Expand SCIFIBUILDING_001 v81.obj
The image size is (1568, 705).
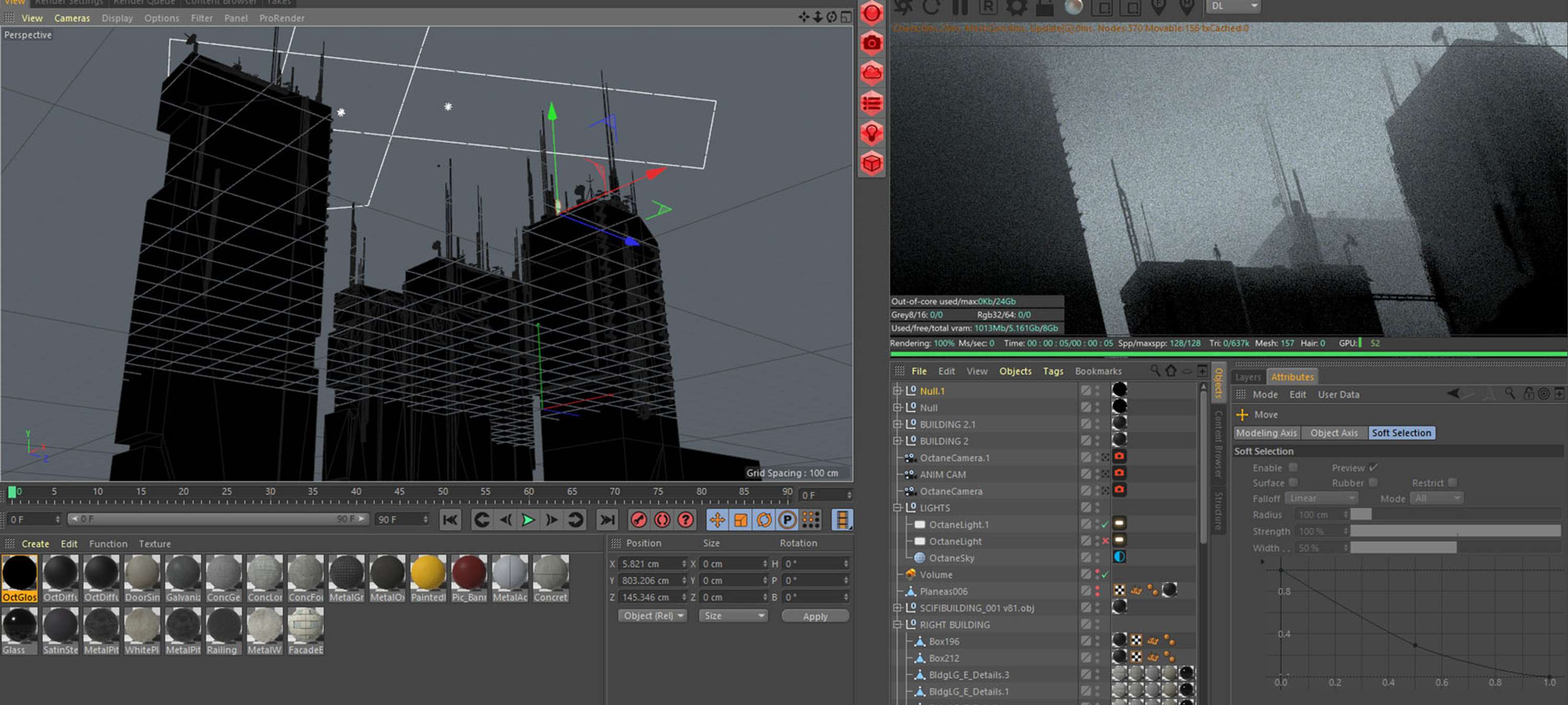coord(896,608)
